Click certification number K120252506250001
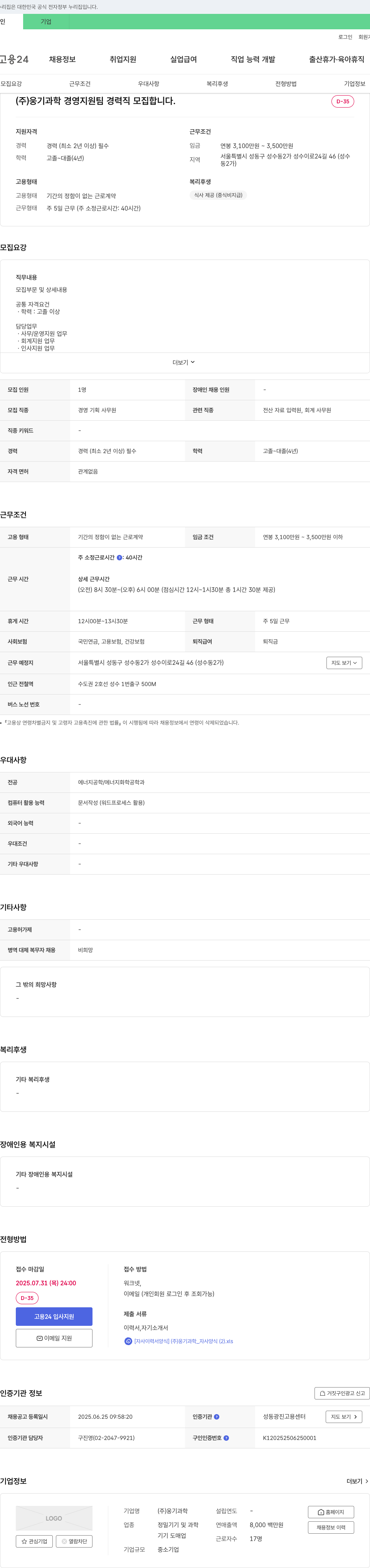Image resolution: width=370 pixels, height=1568 pixels. click(290, 1438)
